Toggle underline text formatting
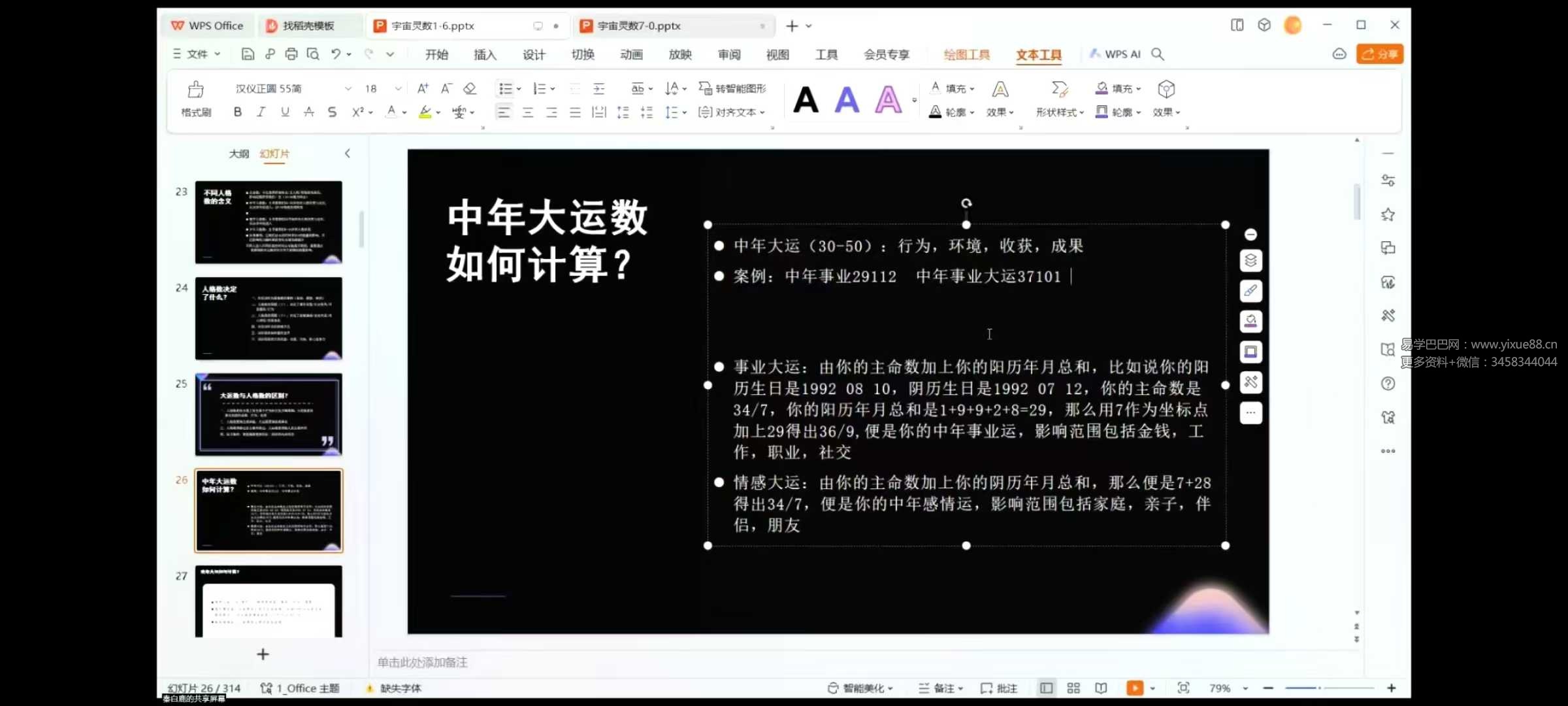 click(285, 112)
